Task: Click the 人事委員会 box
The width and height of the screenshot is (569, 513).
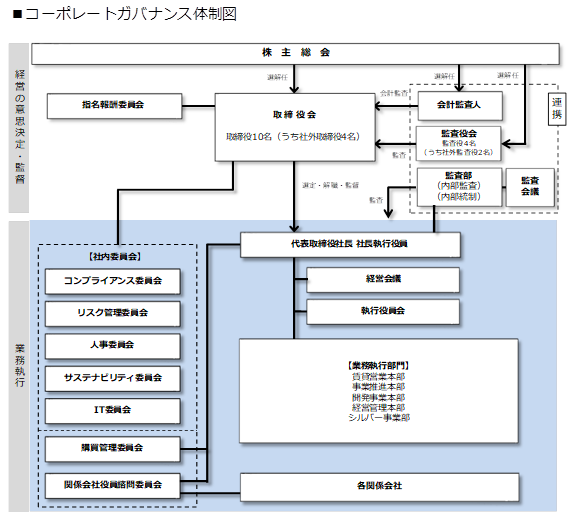Action: (112, 346)
